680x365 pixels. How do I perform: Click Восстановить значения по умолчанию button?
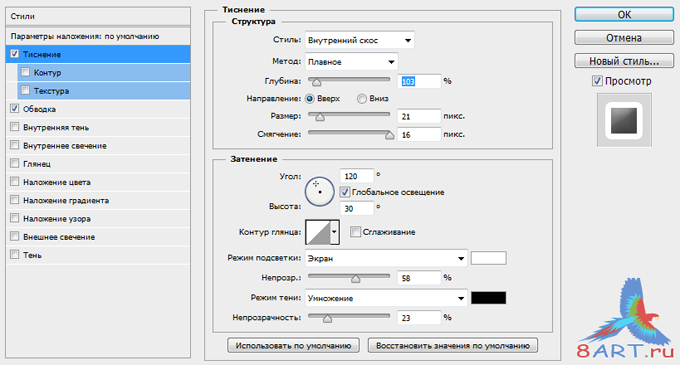click(x=453, y=345)
